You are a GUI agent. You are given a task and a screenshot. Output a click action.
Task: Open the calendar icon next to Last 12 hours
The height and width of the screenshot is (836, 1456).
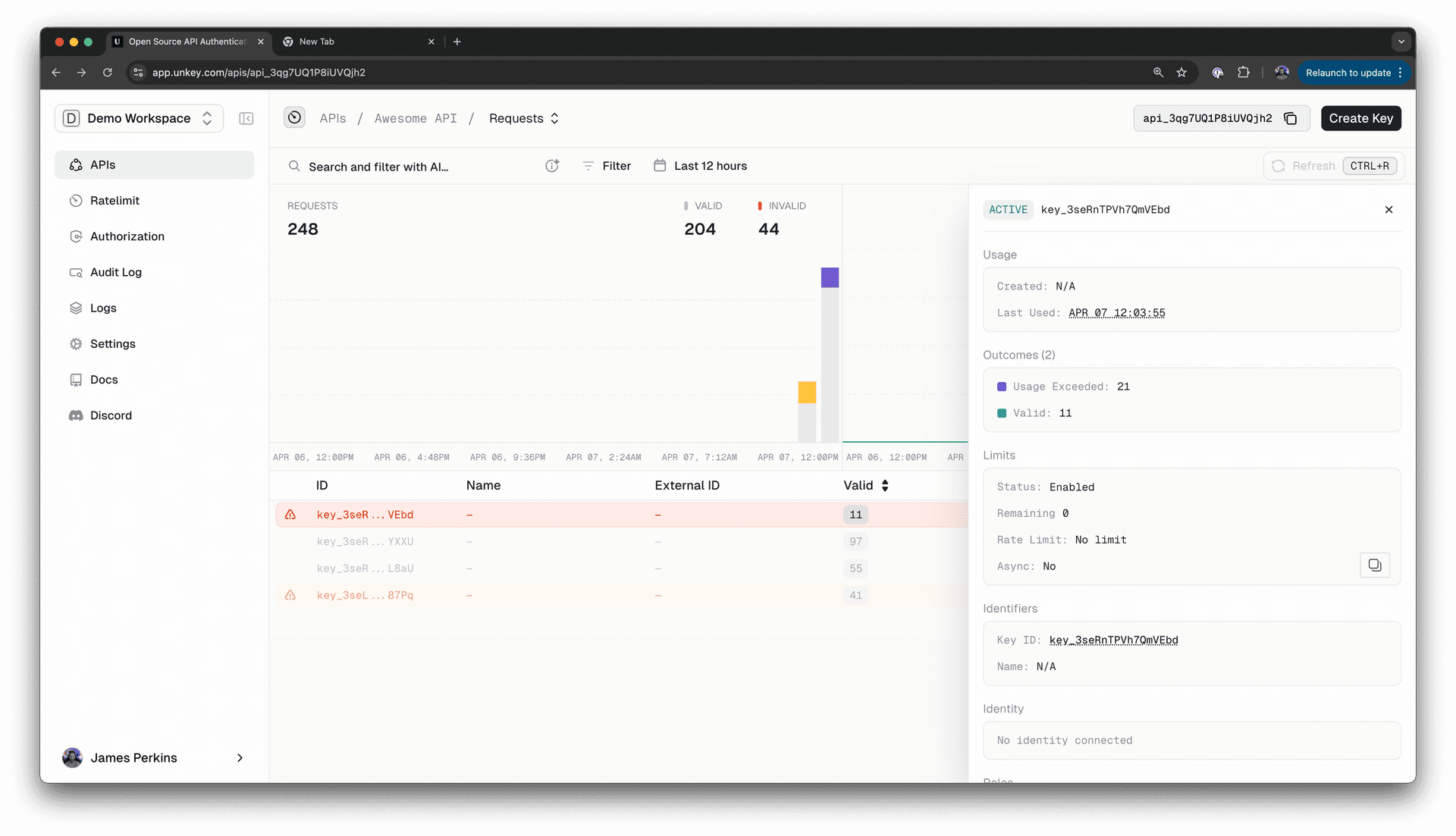(659, 165)
